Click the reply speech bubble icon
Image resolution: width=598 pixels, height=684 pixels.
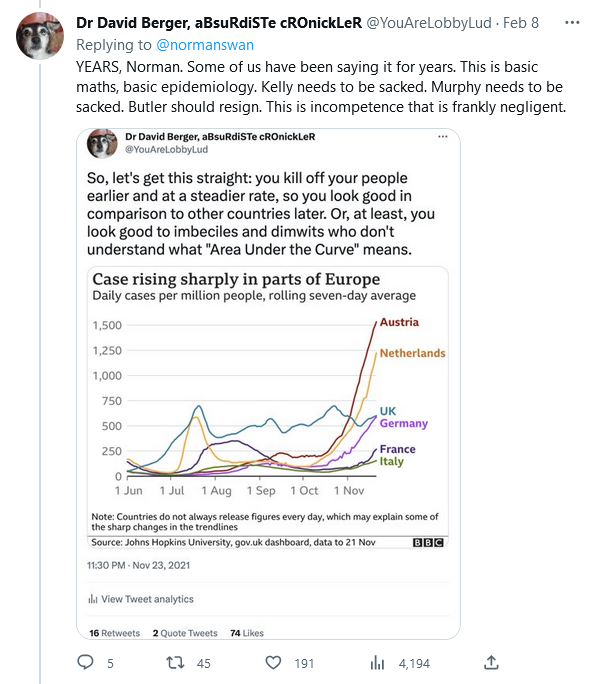pyautogui.click(x=85, y=662)
